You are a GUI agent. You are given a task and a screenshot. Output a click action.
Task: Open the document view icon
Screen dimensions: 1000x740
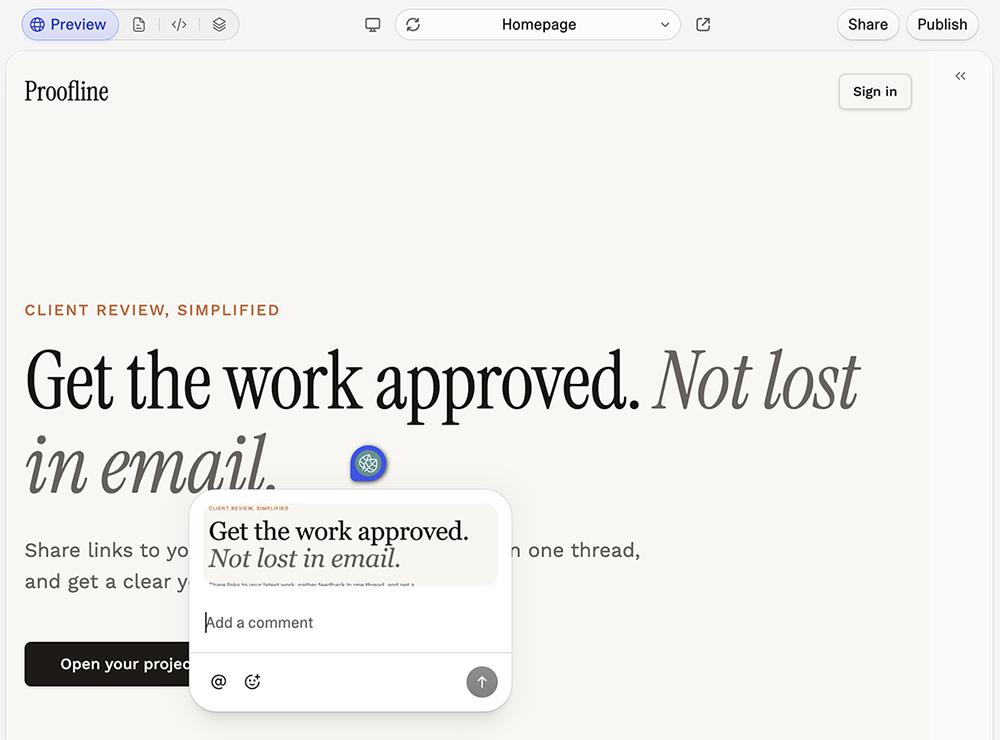tap(139, 25)
